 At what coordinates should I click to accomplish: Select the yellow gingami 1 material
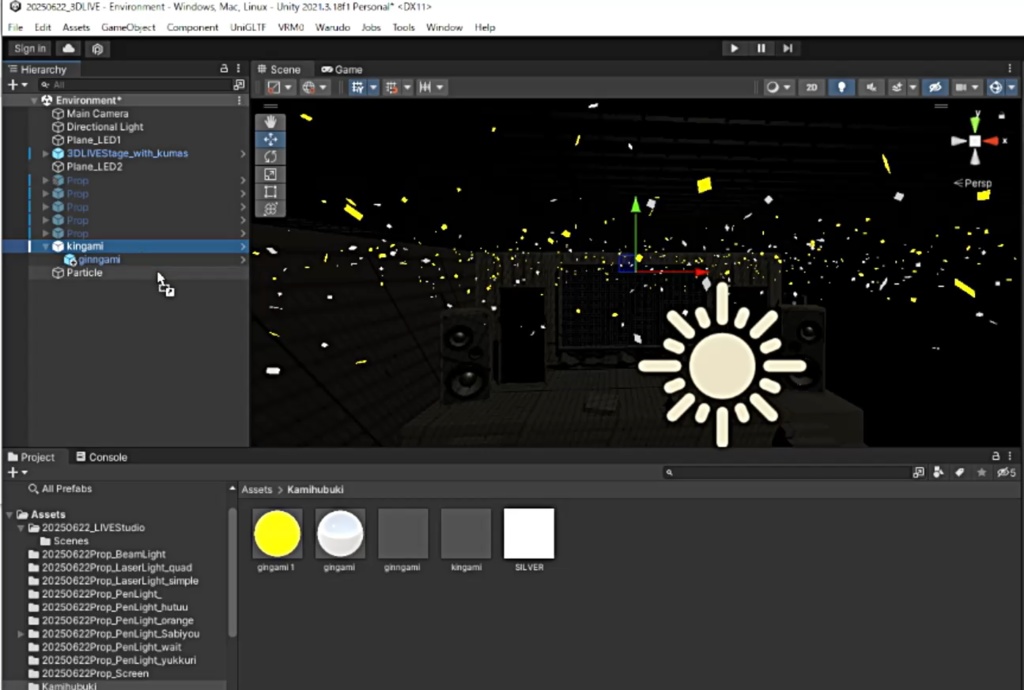[277, 534]
